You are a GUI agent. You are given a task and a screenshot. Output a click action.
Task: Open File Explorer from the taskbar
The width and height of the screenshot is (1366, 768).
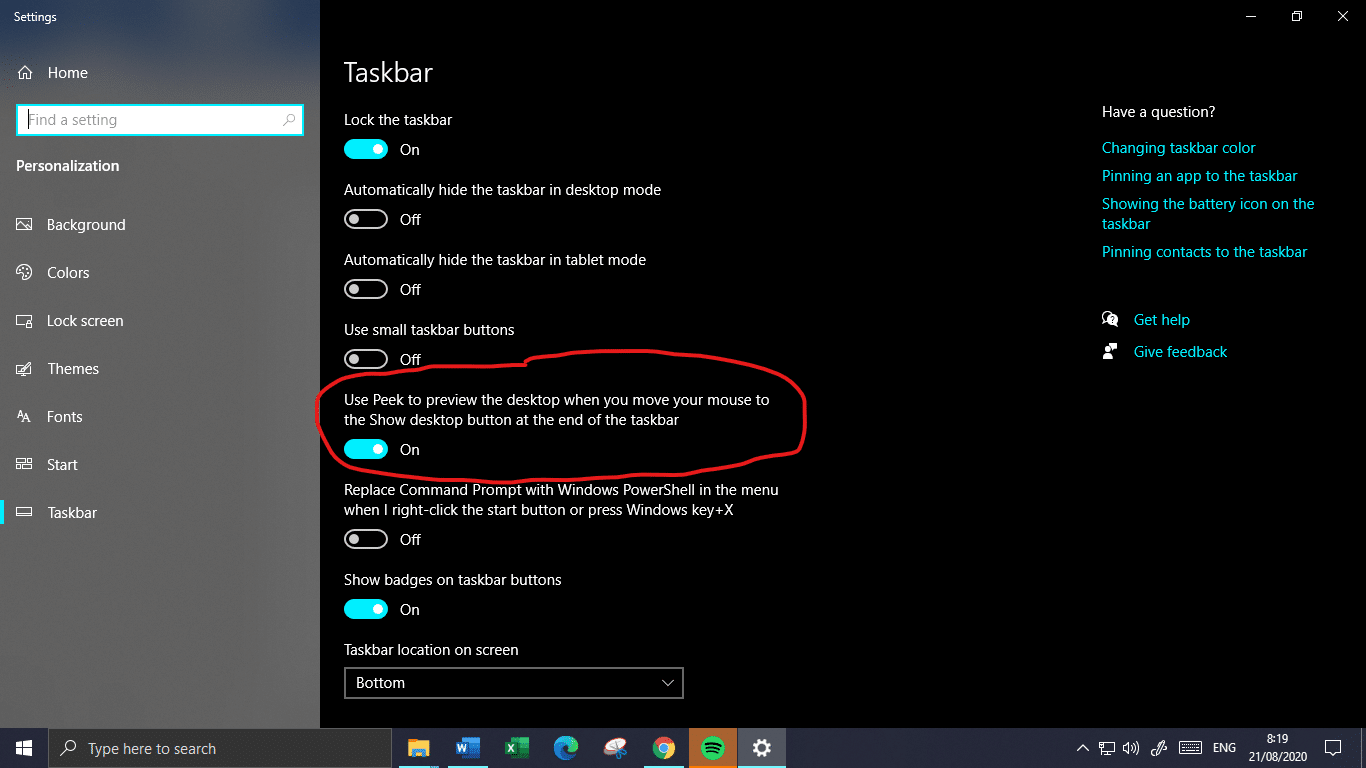[x=418, y=748]
